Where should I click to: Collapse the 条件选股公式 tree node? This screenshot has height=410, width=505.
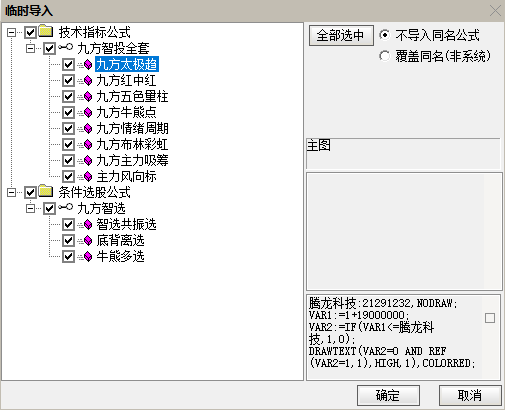[11, 192]
